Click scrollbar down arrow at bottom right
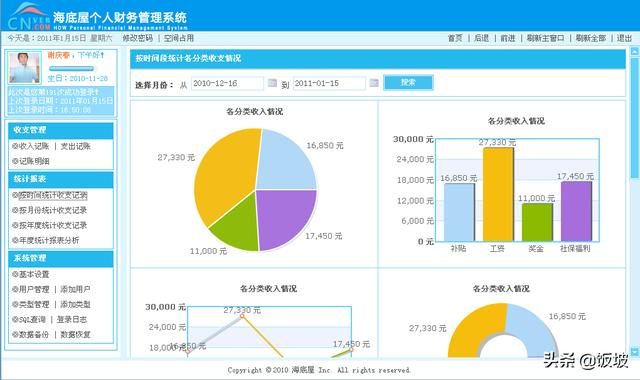 635,351
